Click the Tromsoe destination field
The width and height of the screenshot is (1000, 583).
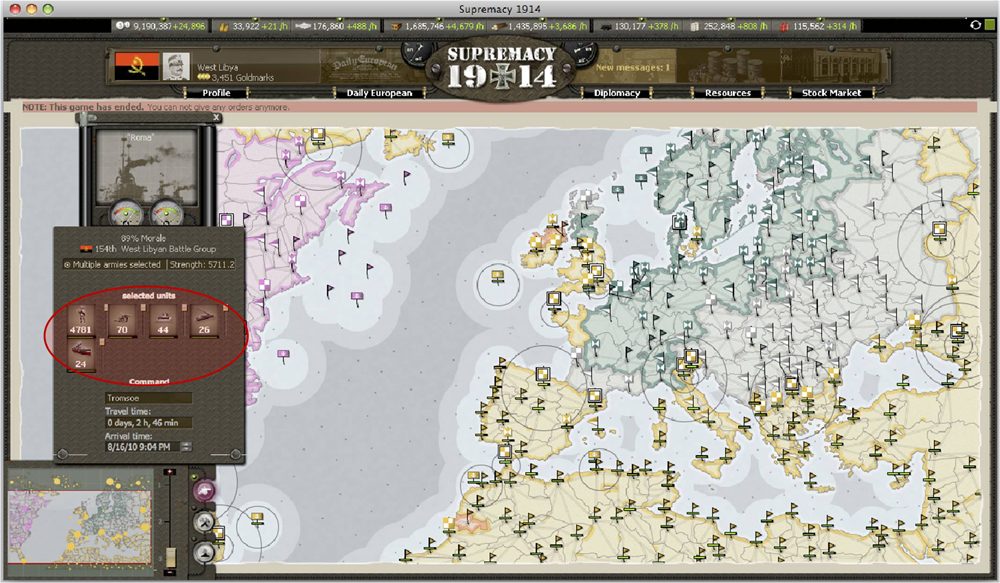[x=148, y=398]
